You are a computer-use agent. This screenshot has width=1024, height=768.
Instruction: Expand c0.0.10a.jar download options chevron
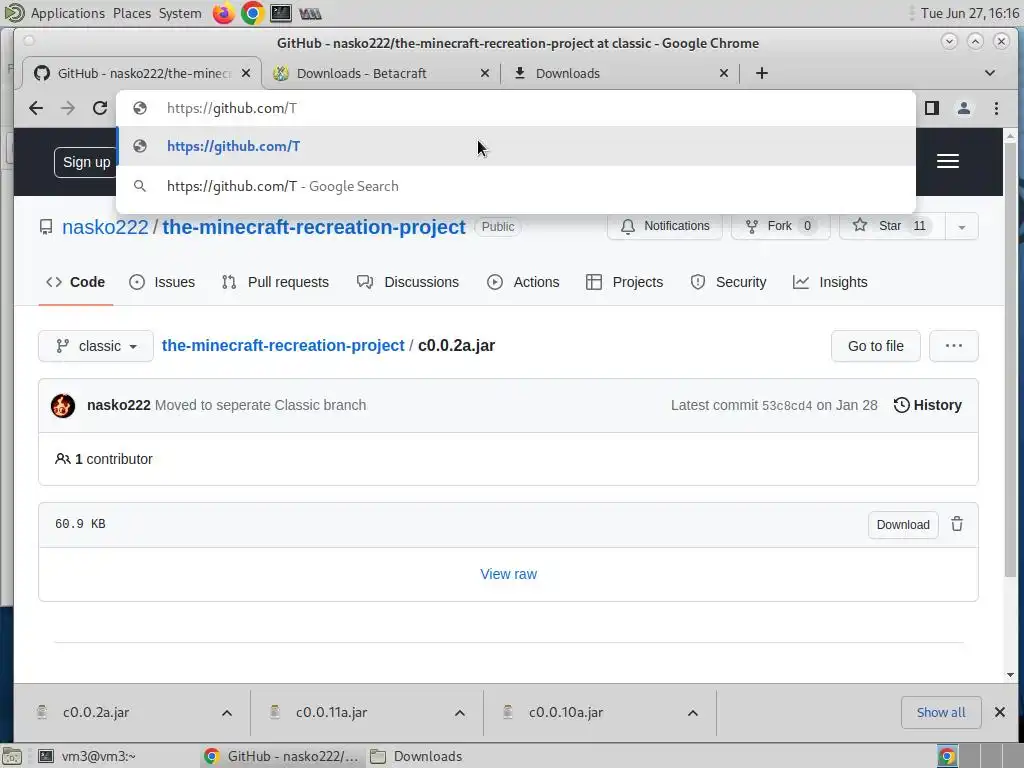click(x=693, y=713)
